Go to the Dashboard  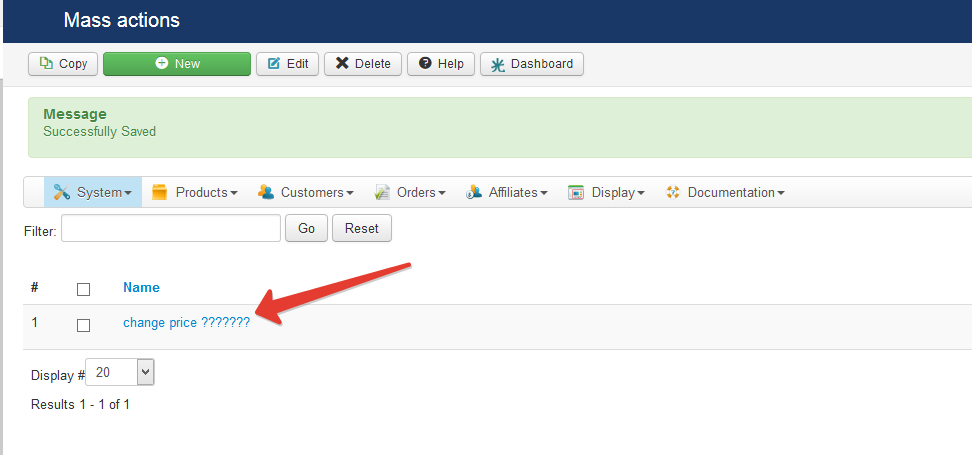[532, 64]
